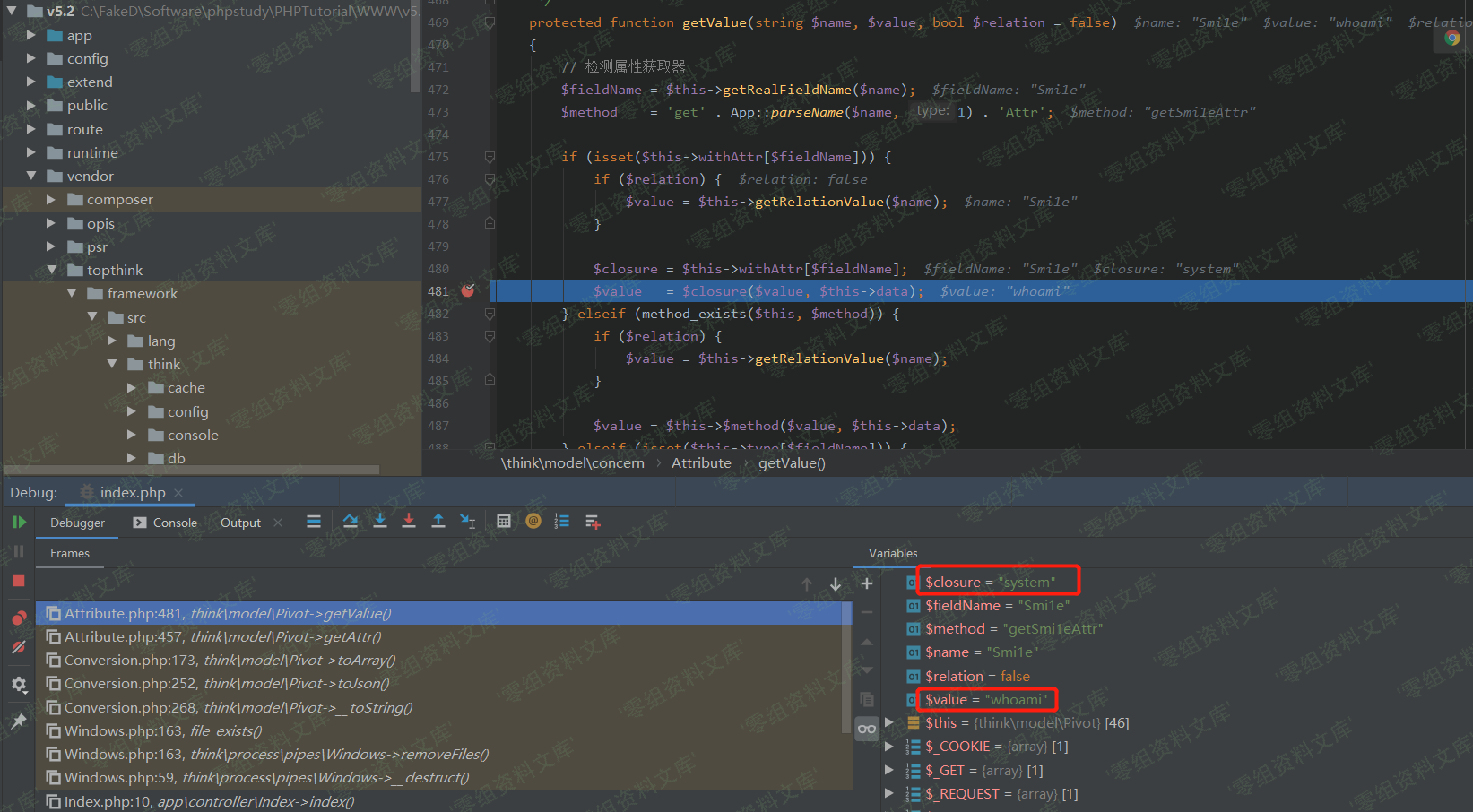Click the Force Step Into red arrow
1473x812 pixels.
[409, 522]
